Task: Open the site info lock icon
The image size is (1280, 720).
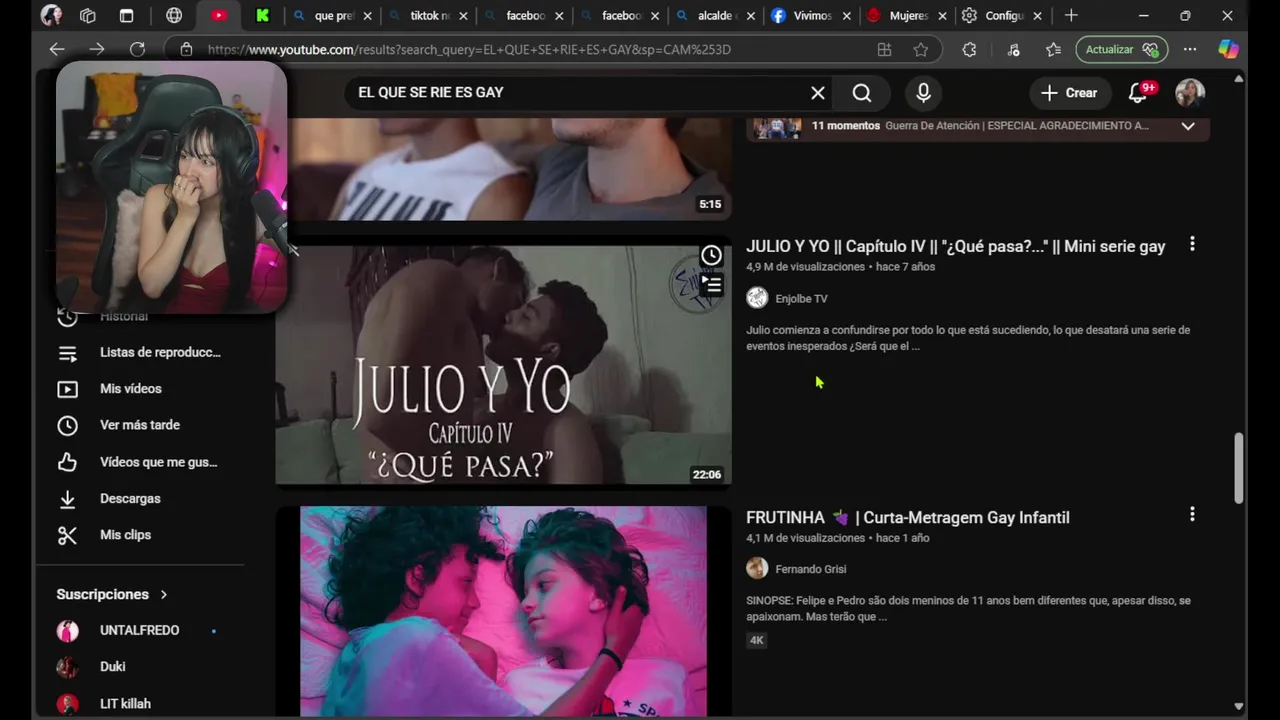Action: click(x=186, y=49)
